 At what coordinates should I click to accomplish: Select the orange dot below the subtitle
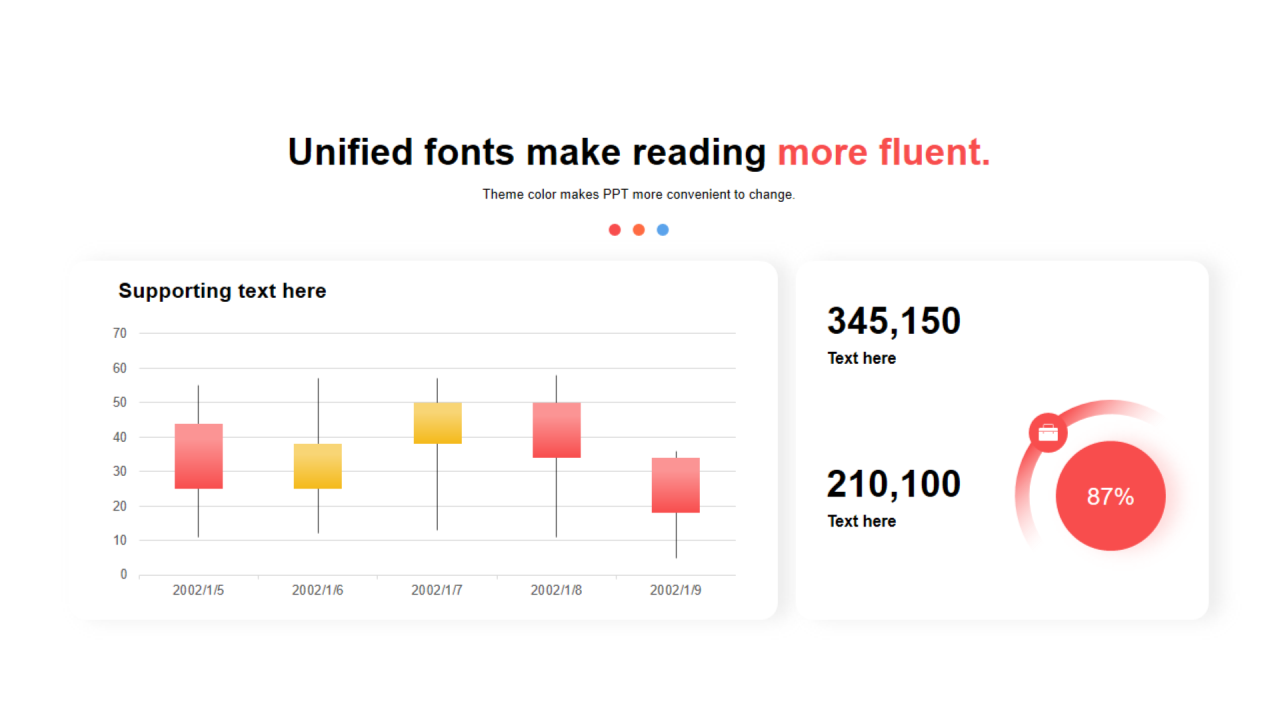[x=639, y=230]
